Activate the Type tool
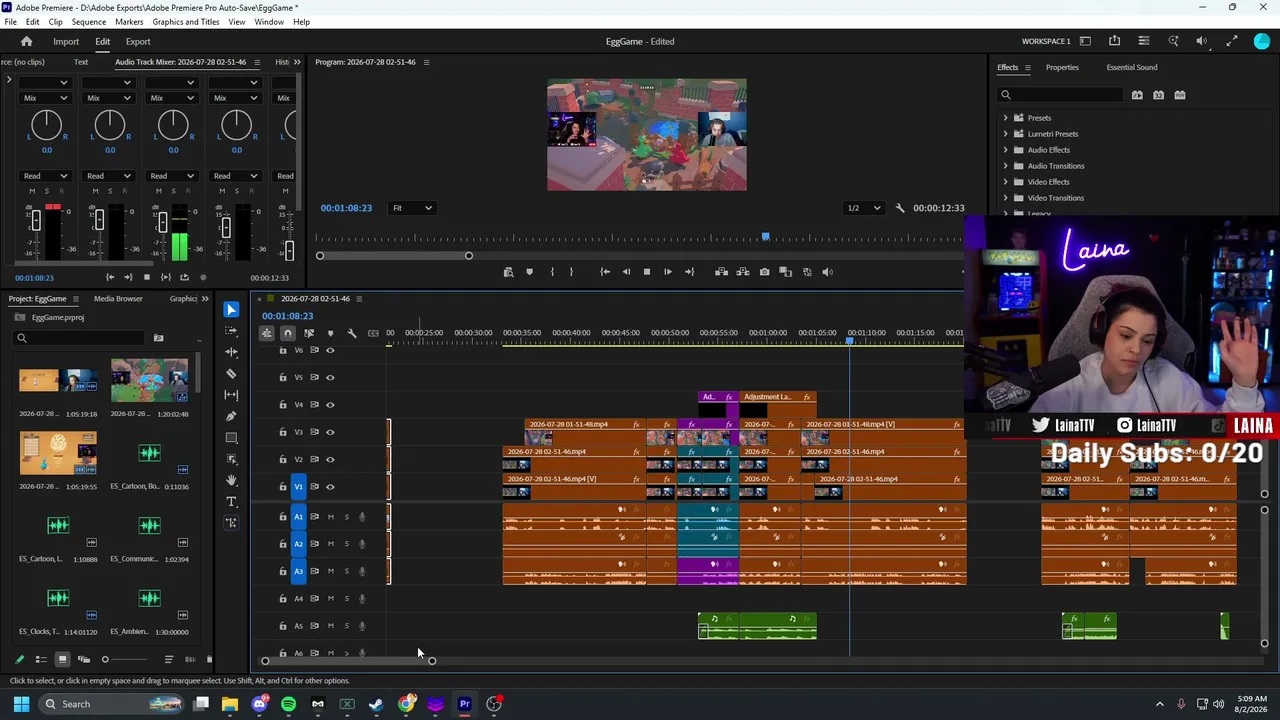Viewport: 1280px width, 720px height. tap(231, 502)
